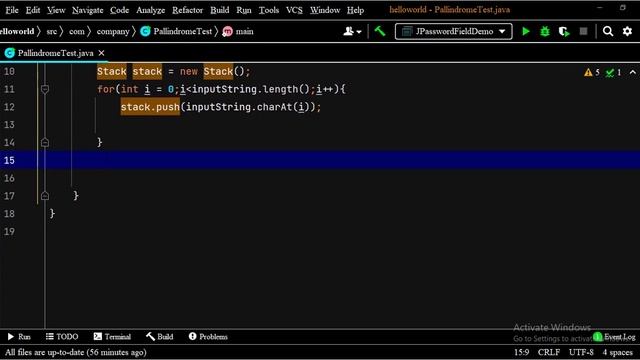Open the Refactor menu
Viewport: 640px width, 360px height.
[187, 10]
